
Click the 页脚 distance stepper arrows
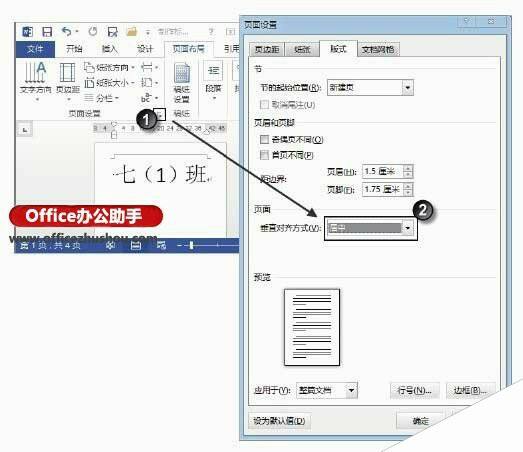[408, 189]
